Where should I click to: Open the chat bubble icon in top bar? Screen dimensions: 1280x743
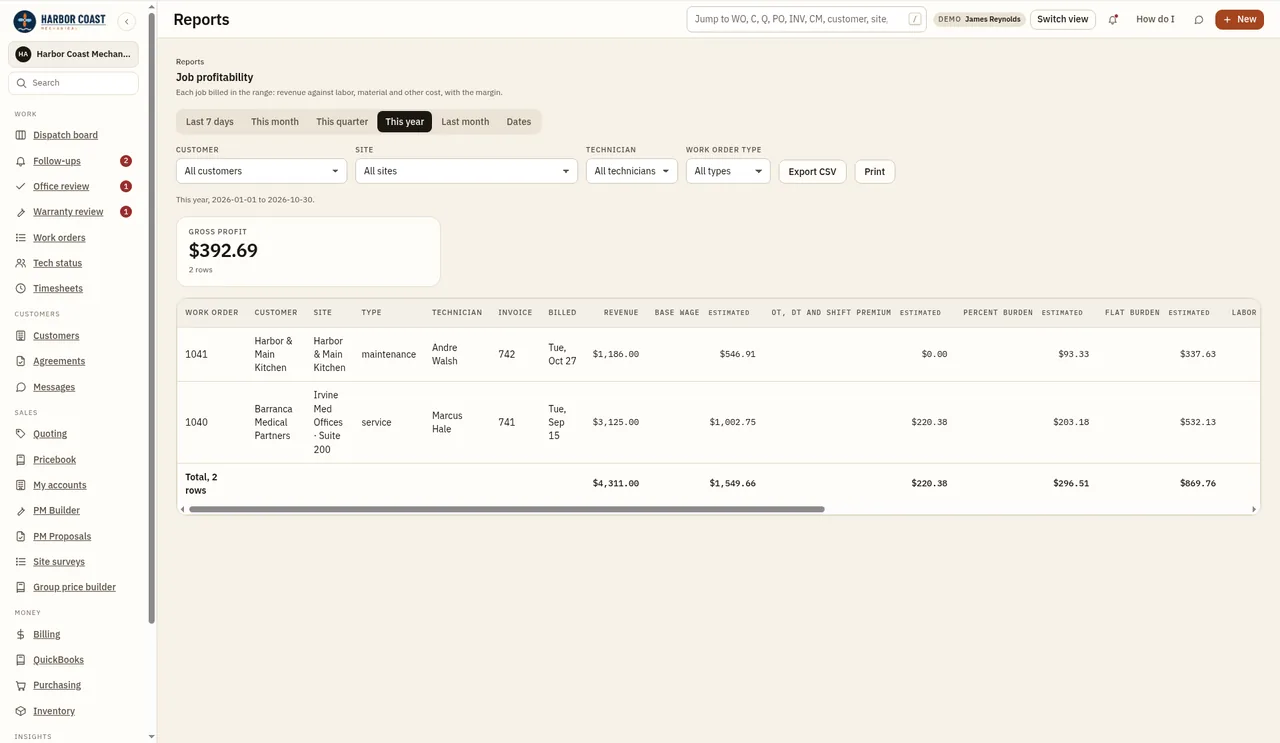click(1199, 19)
